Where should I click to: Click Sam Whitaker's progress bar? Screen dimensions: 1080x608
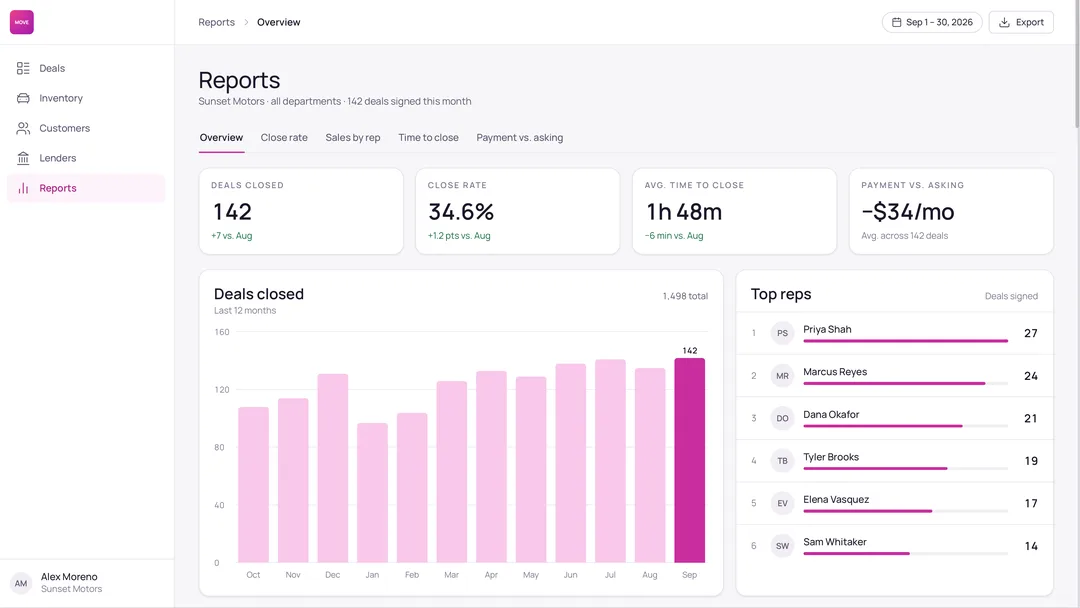[905, 554]
